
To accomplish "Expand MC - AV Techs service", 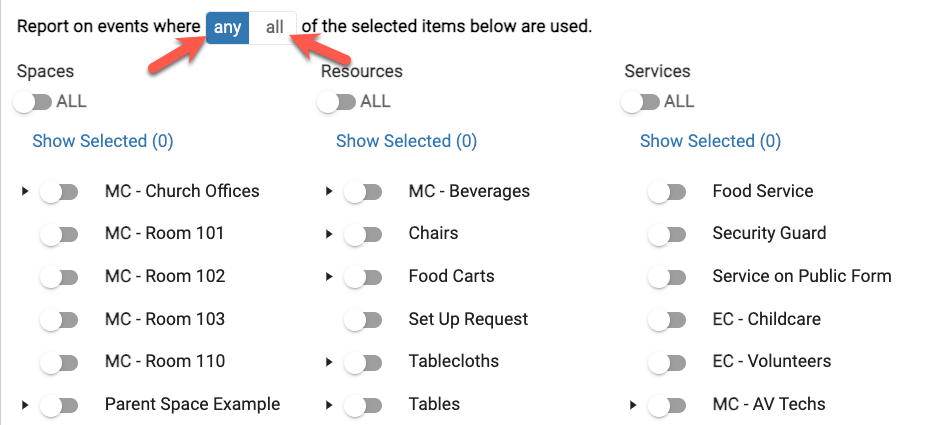I will tap(633, 404).
